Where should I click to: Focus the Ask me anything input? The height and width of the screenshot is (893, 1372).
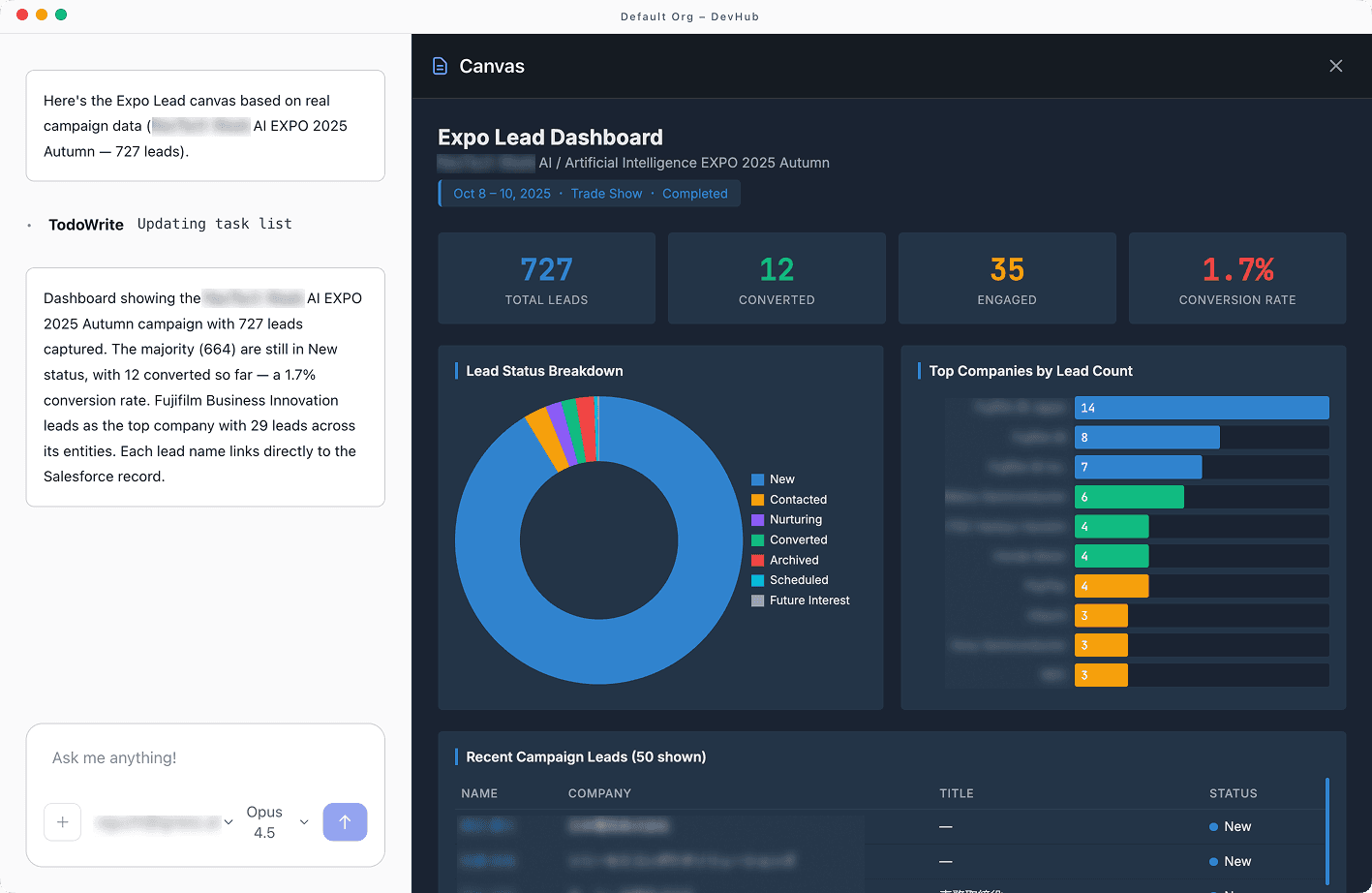(205, 757)
